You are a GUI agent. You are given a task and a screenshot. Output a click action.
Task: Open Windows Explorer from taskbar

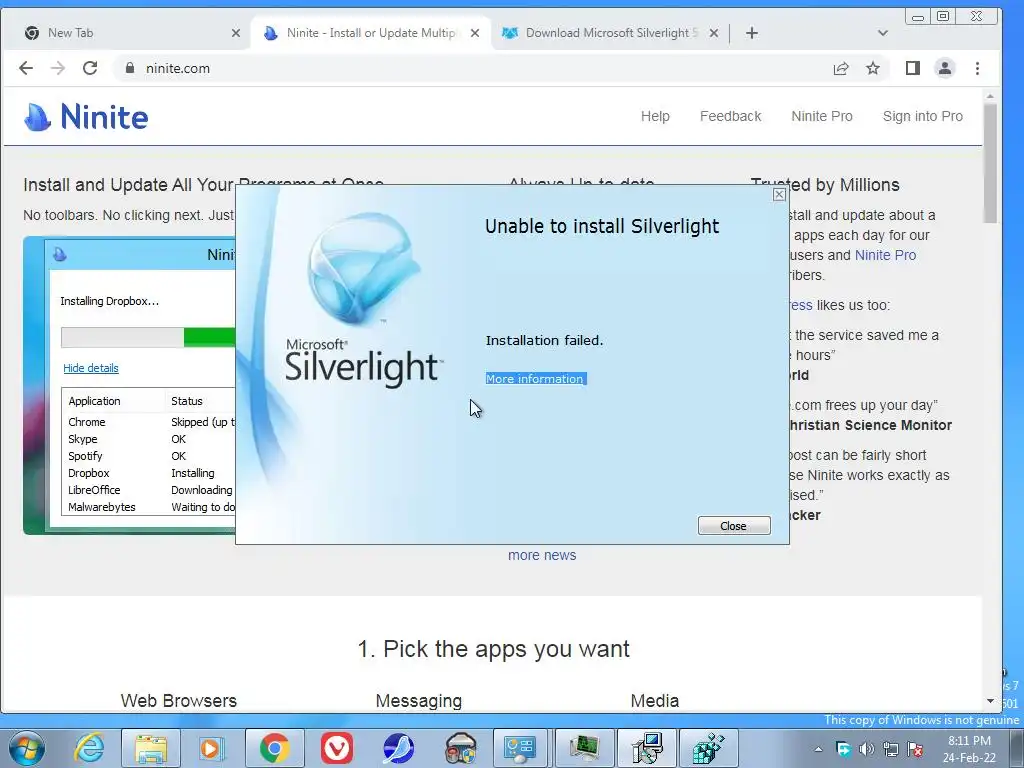pos(151,748)
